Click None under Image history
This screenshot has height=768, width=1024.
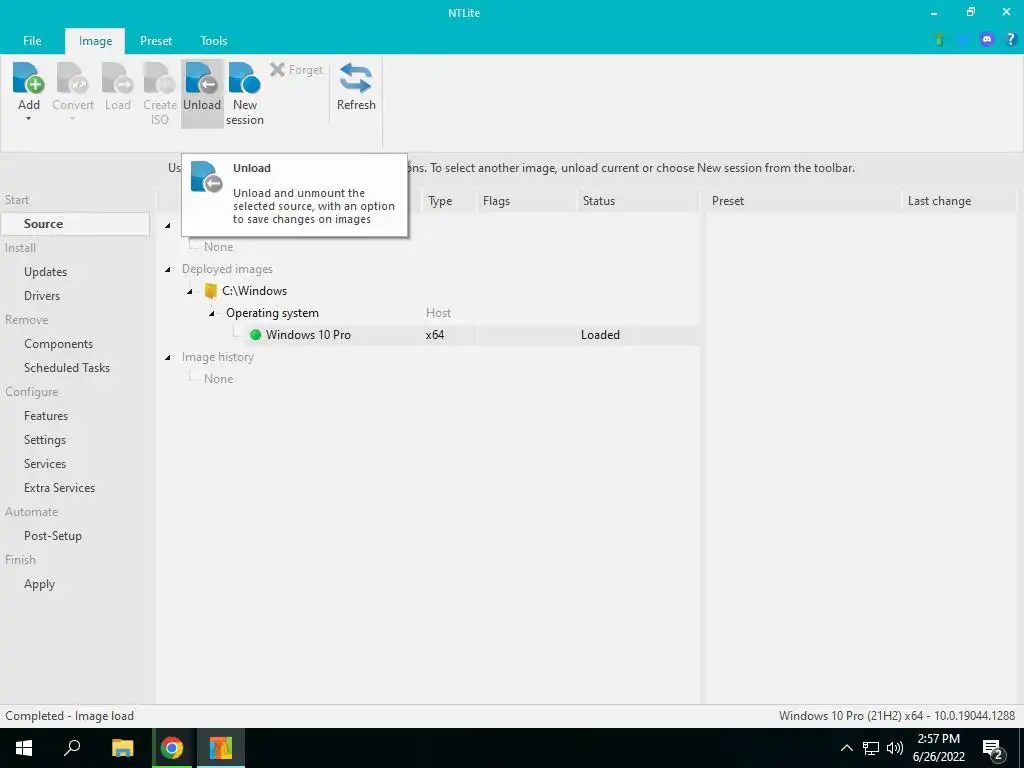tap(218, 379)
